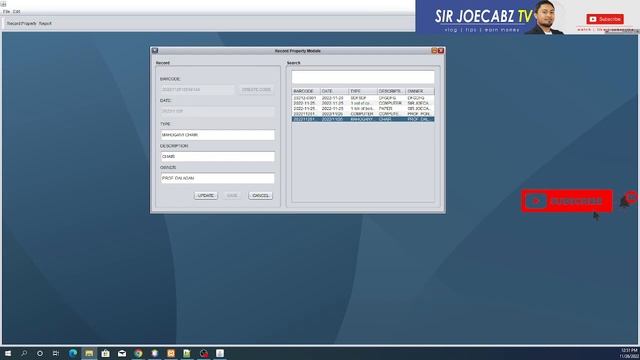Click the search box above the table
Image resolution: width=640 pixels, height=360 pixels.
tap(363, 77)
